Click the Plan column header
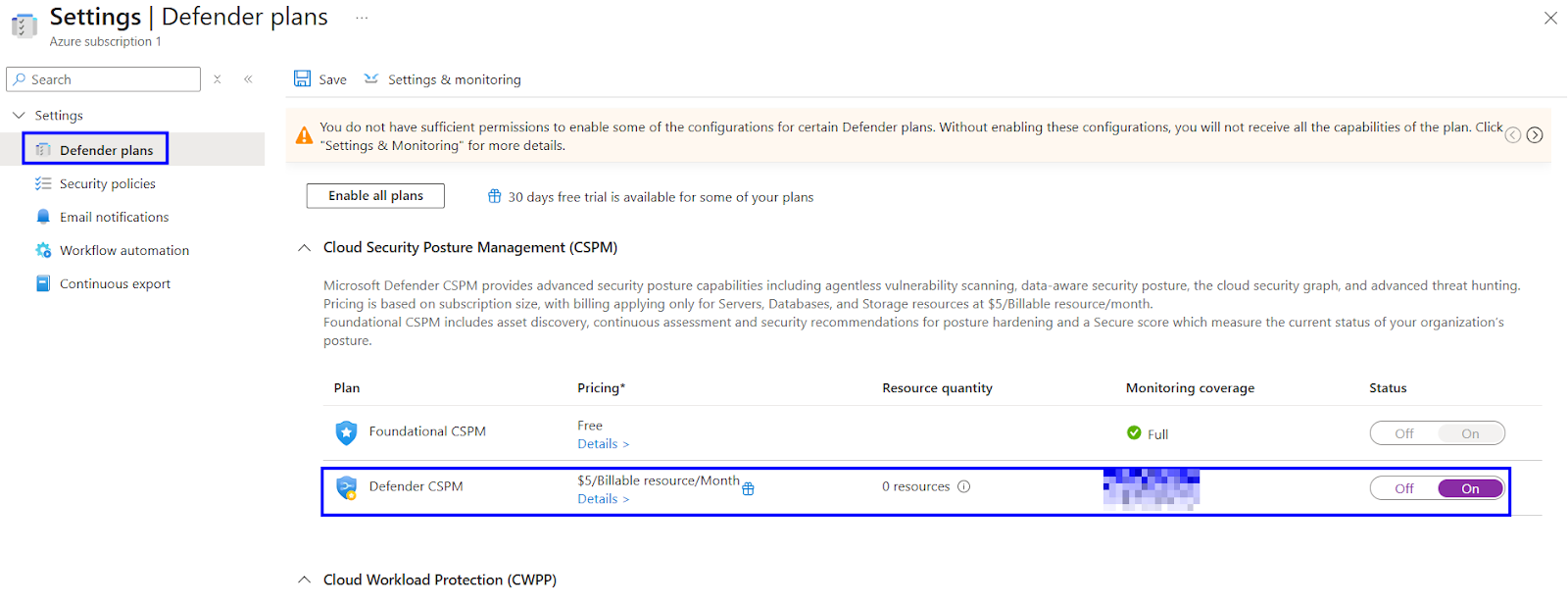Screen dimensions: 1568x605 (347, 388)
